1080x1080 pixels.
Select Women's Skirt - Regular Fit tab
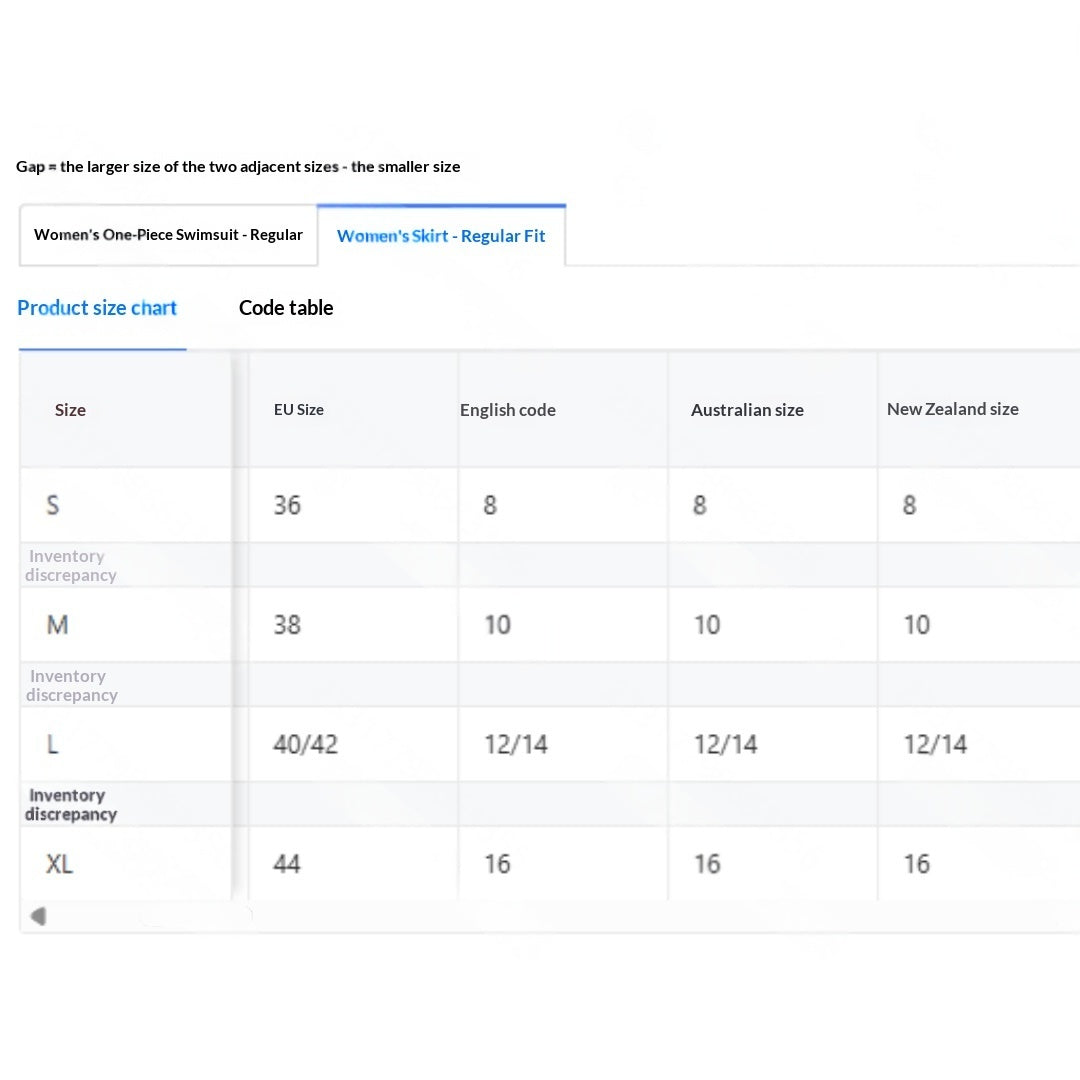click(x=441, y=236)
